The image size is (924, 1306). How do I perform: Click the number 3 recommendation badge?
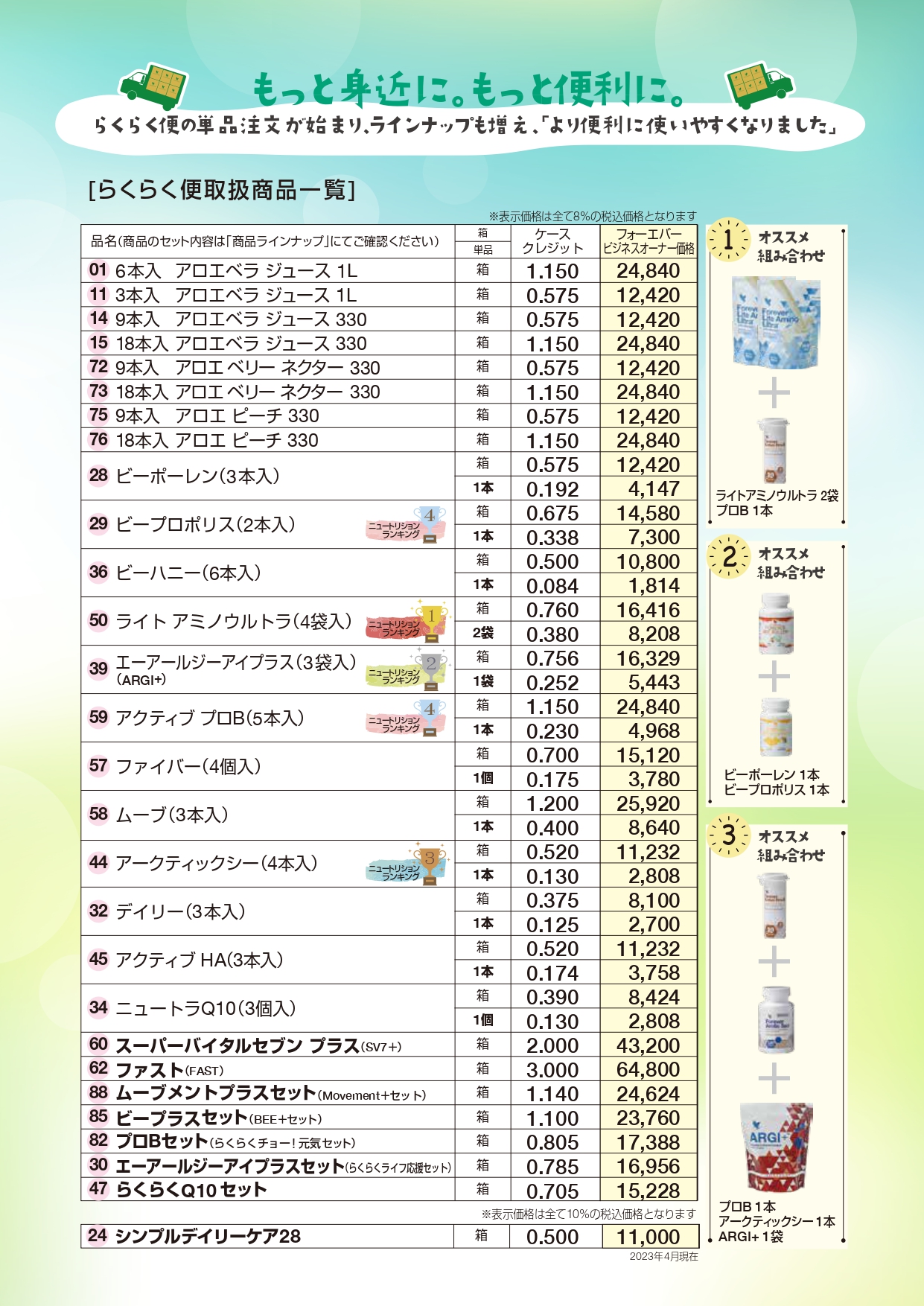(729, 835)
